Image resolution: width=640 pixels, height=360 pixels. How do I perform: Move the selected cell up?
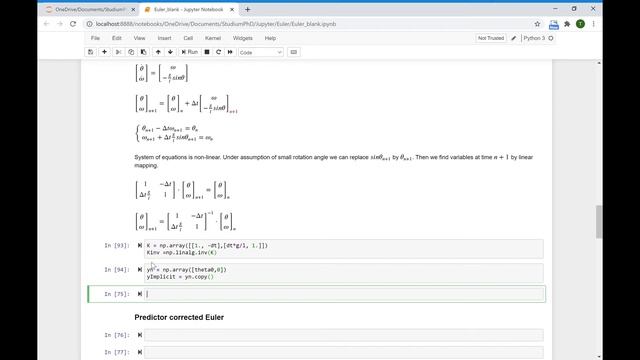[158, 52]
